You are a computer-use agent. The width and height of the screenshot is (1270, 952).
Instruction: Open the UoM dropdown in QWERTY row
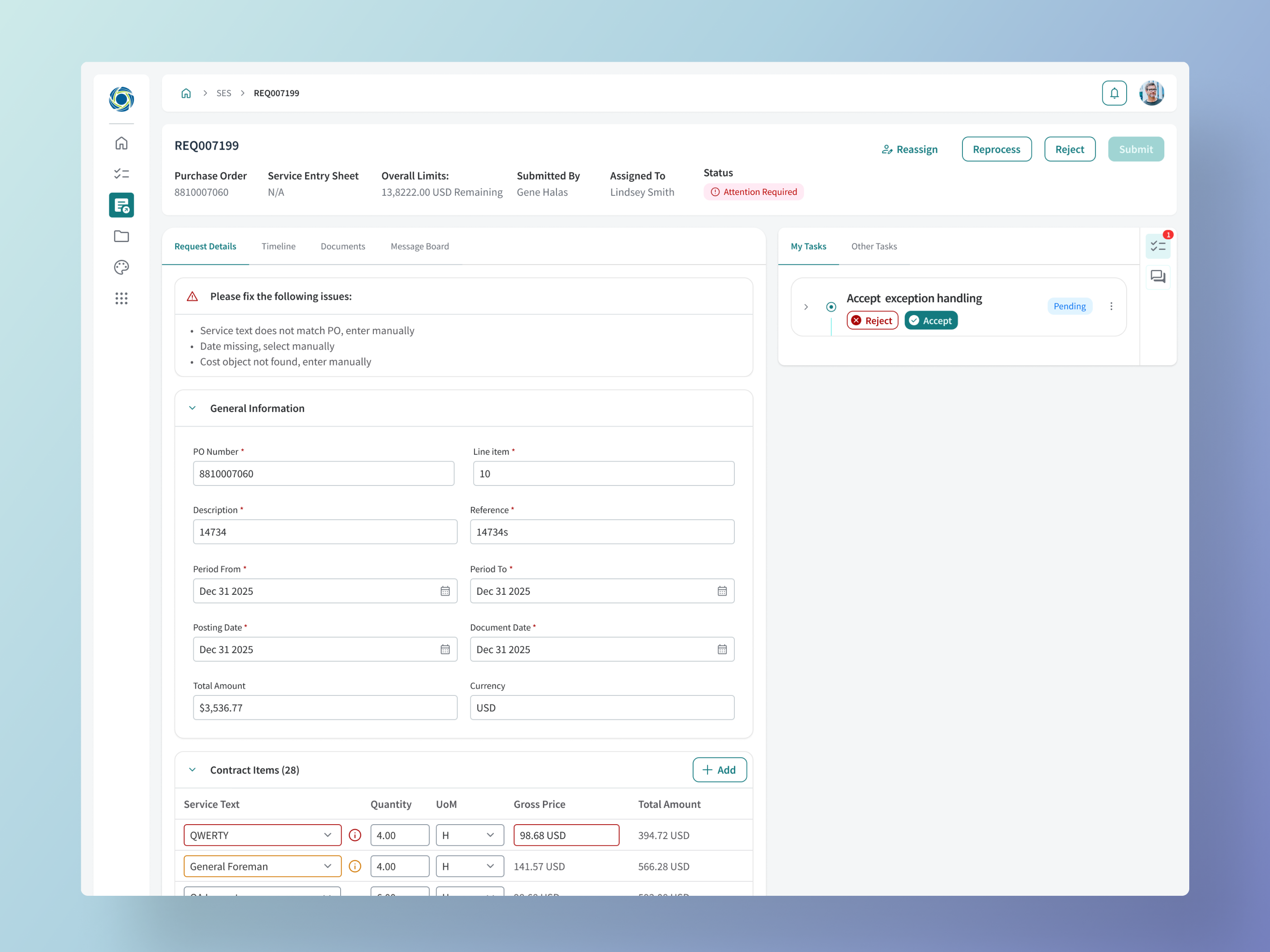pos(469,835)
